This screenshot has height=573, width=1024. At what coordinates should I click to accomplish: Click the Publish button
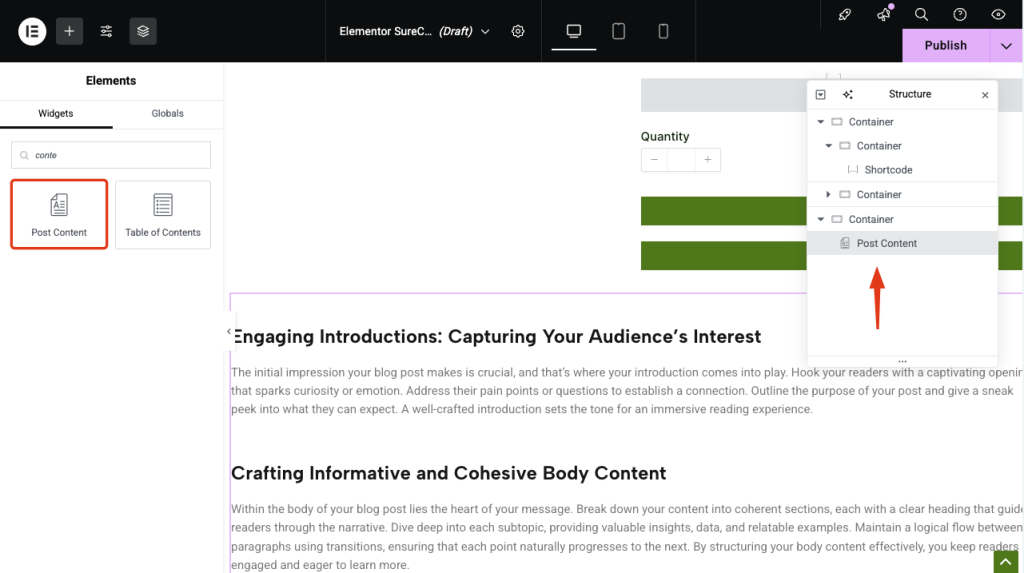tap(945, 45)
